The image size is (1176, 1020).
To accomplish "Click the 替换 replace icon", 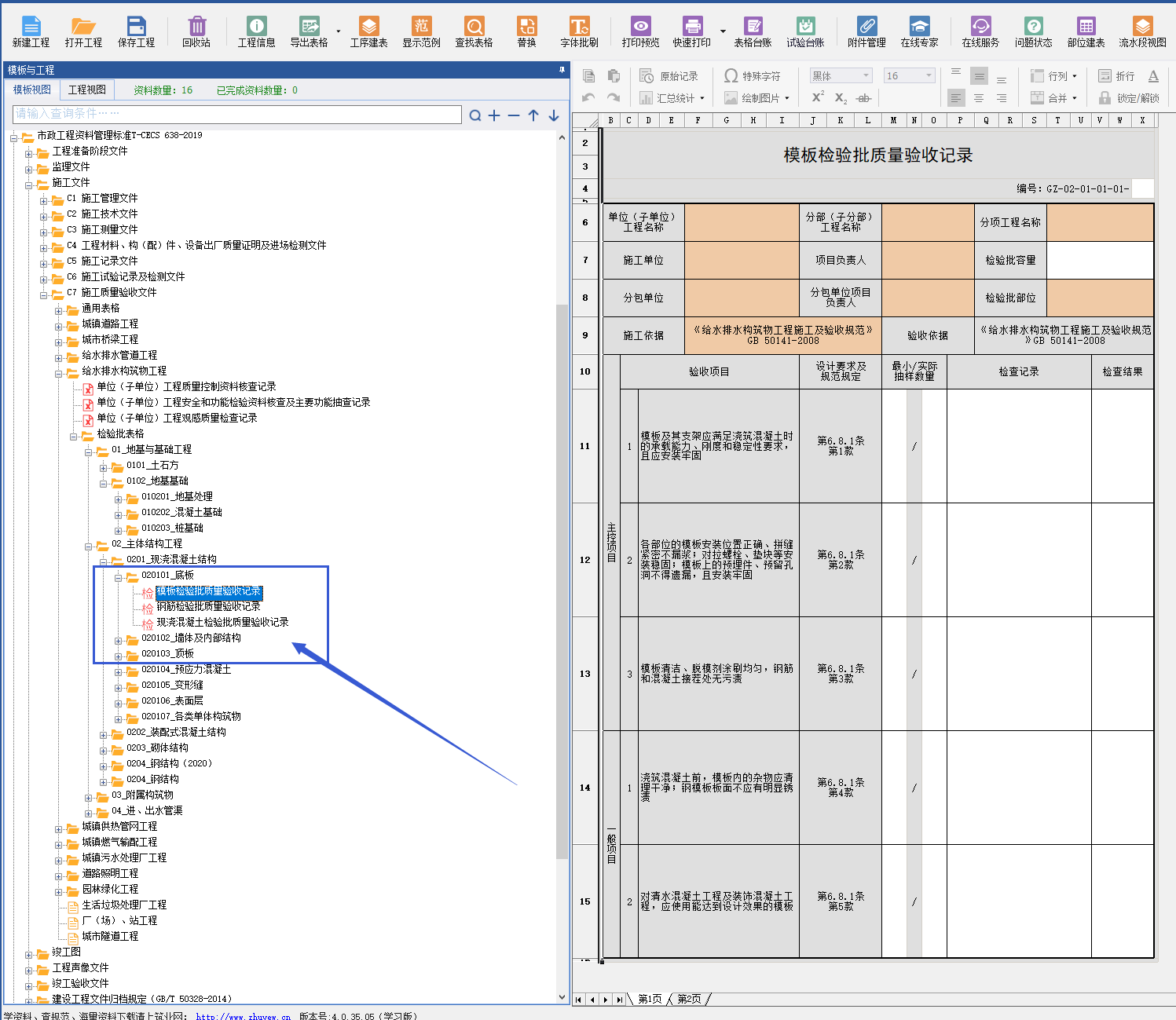I will pos(527,32).
